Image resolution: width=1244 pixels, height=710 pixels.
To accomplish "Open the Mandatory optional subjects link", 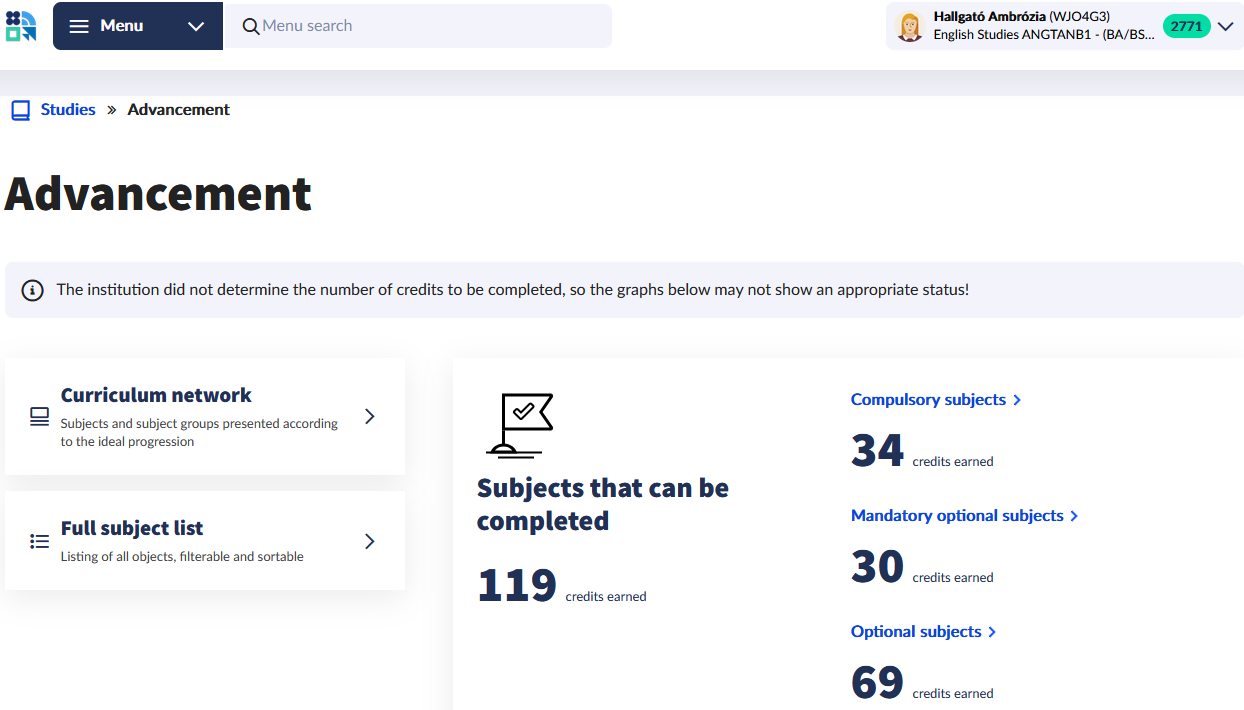I will [957, 516].
